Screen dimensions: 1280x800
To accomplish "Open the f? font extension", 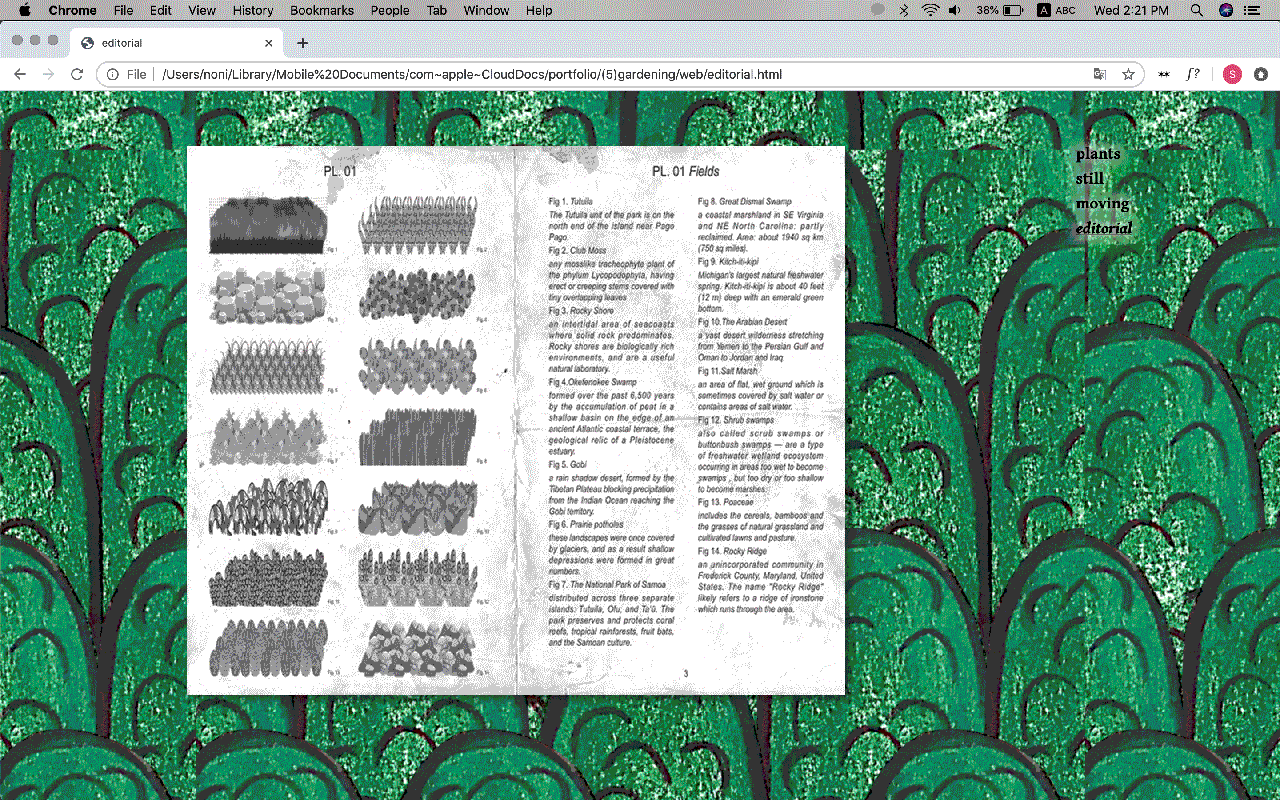I will (x=1193, y=74).
